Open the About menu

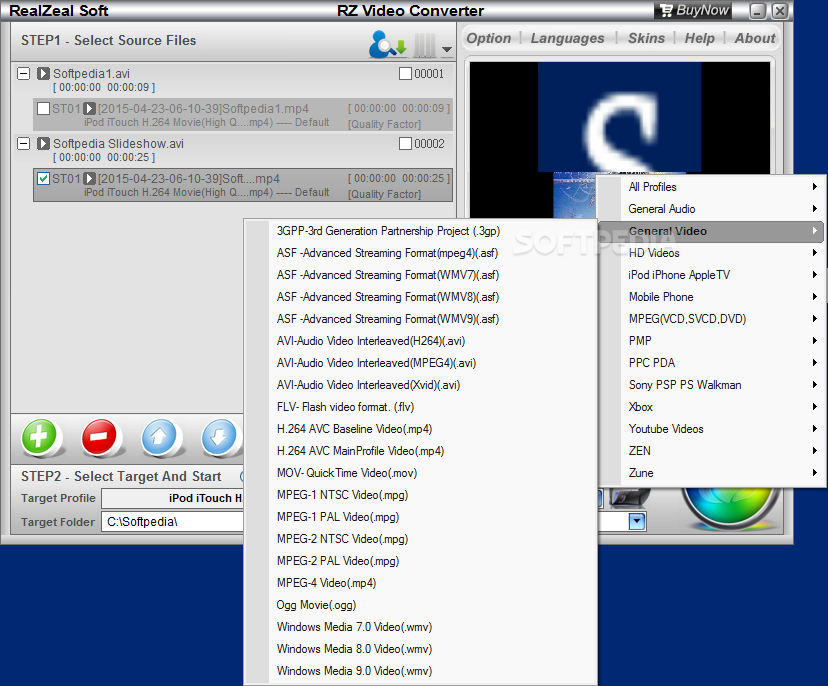click(755, 39)
